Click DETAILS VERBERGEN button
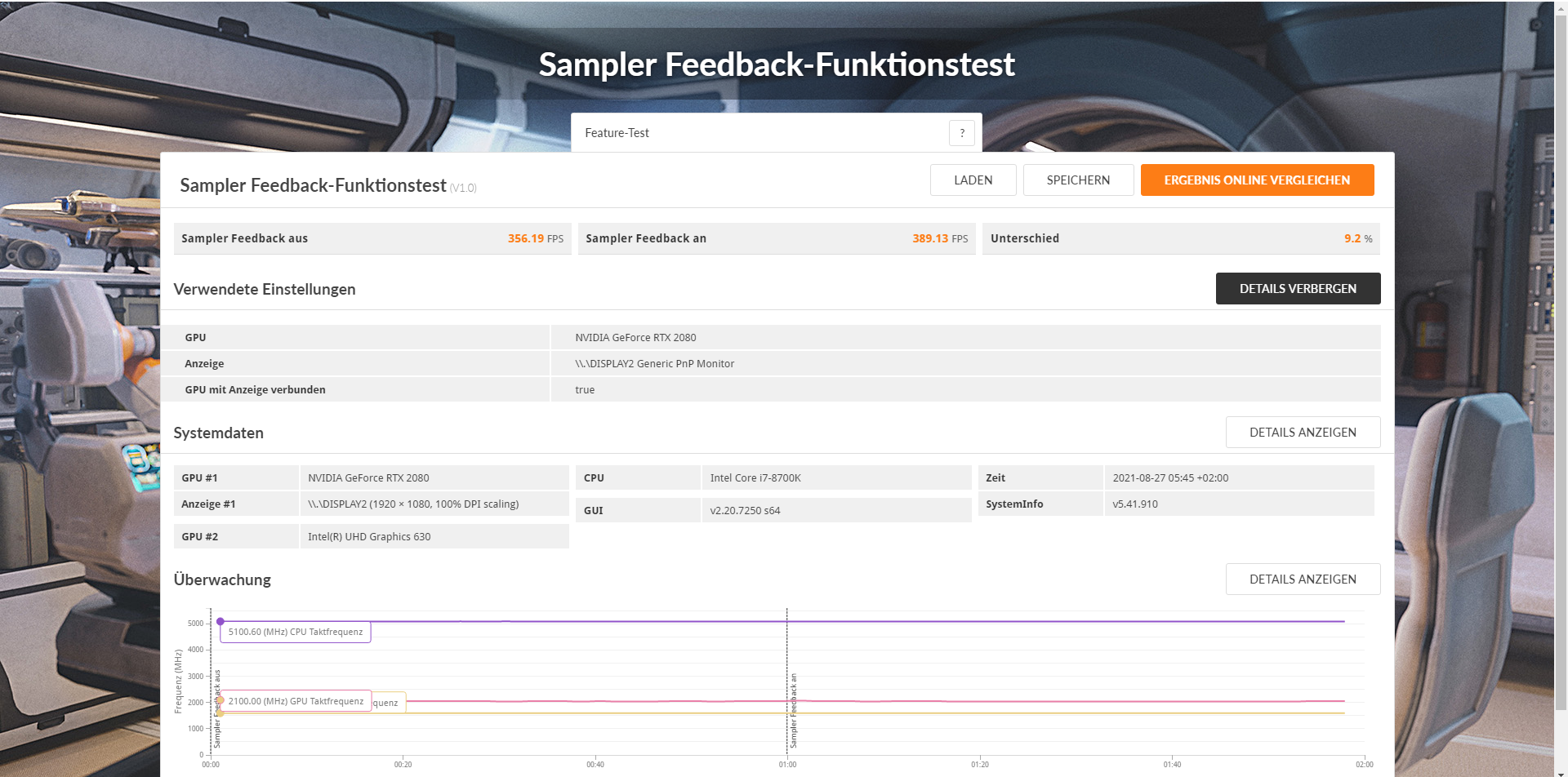 coord(1298,289)
